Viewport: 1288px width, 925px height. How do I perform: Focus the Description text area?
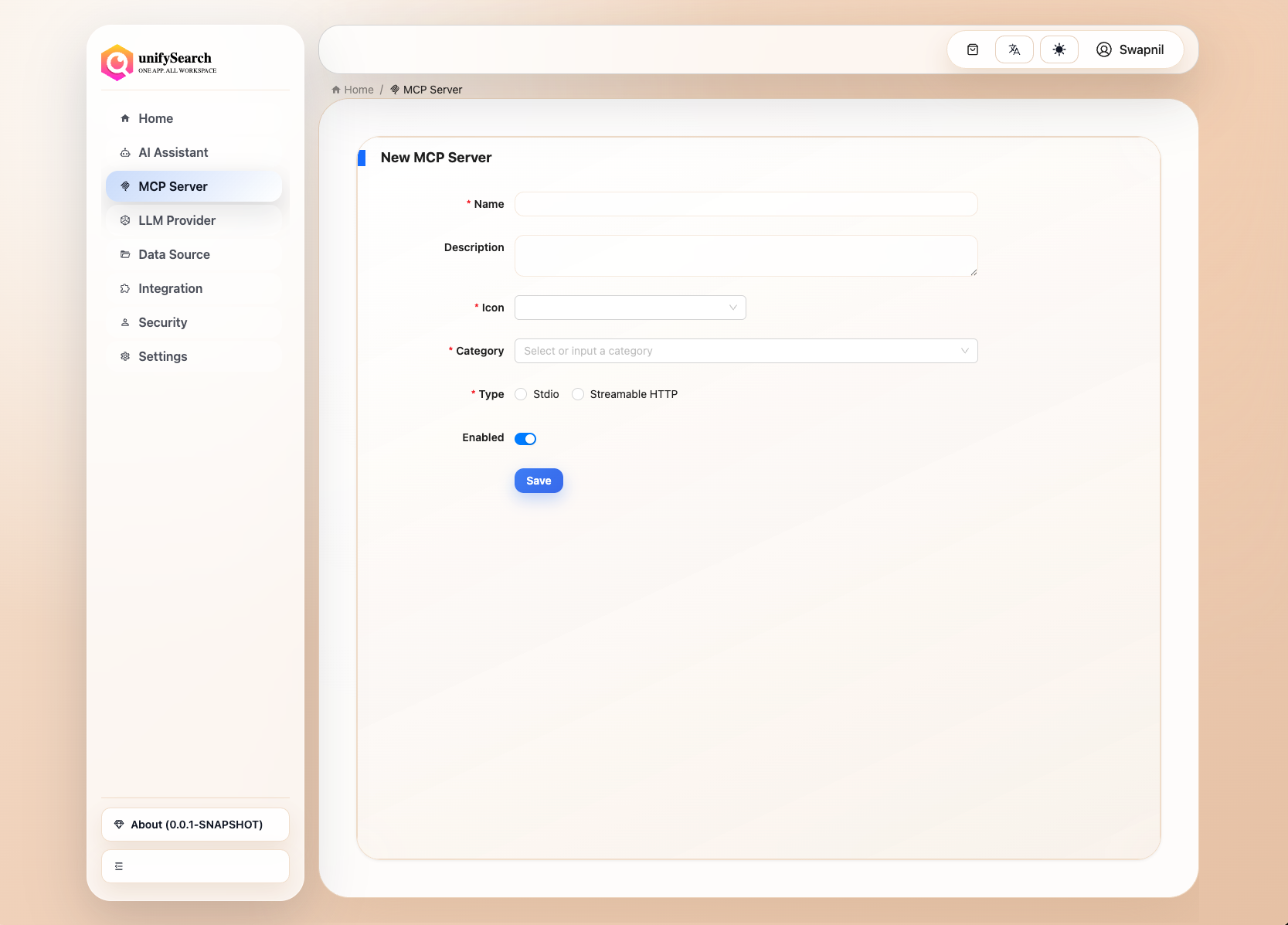[746, 256]
